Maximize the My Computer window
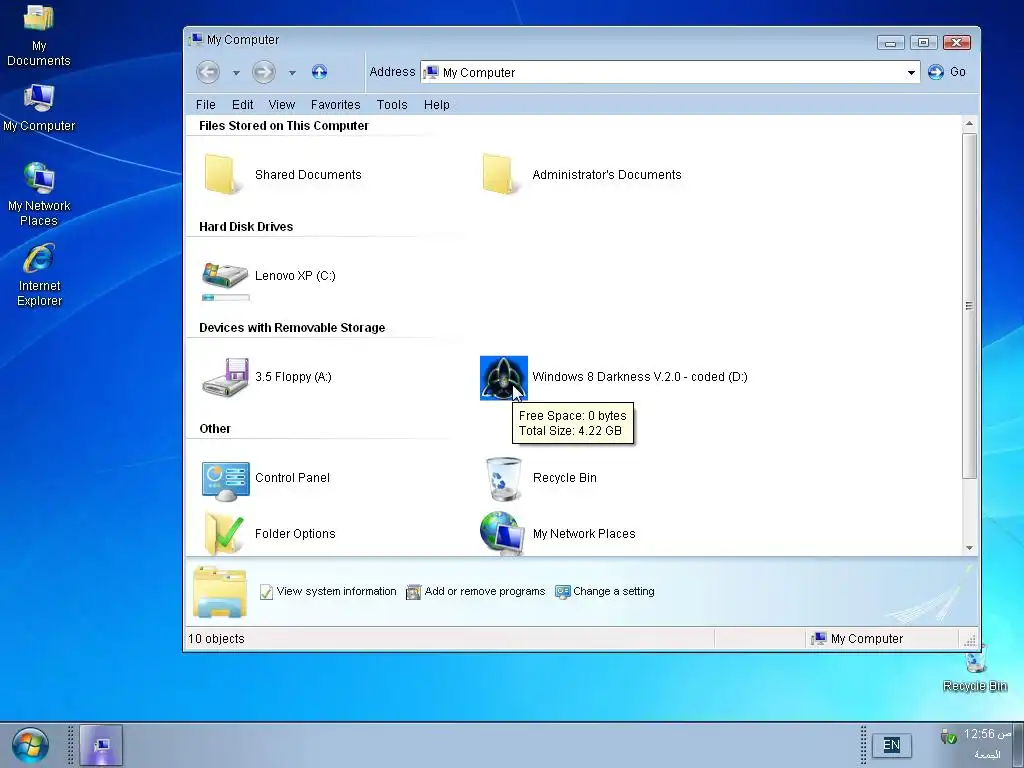This screenshot has height=768, width=1024. pyautogui.click(x=923, y=42)
